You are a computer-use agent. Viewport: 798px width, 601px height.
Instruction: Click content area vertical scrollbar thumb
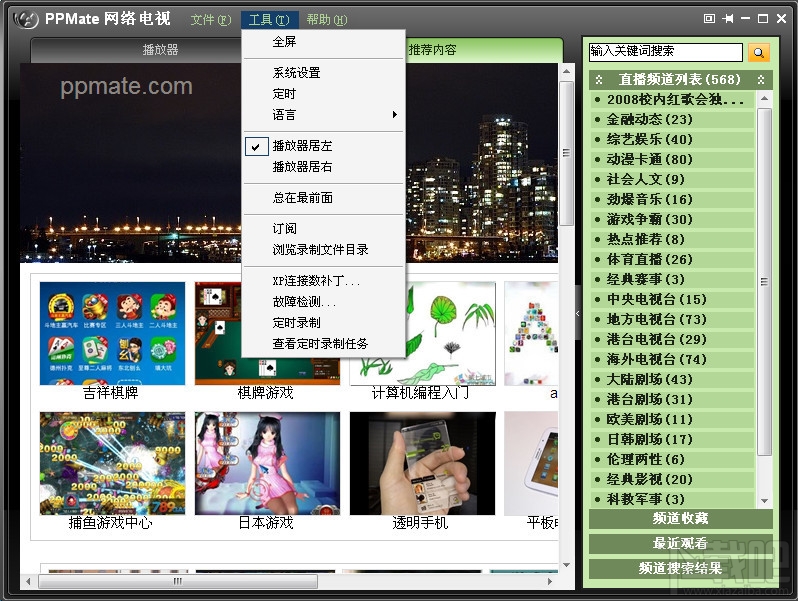point(566,153)
